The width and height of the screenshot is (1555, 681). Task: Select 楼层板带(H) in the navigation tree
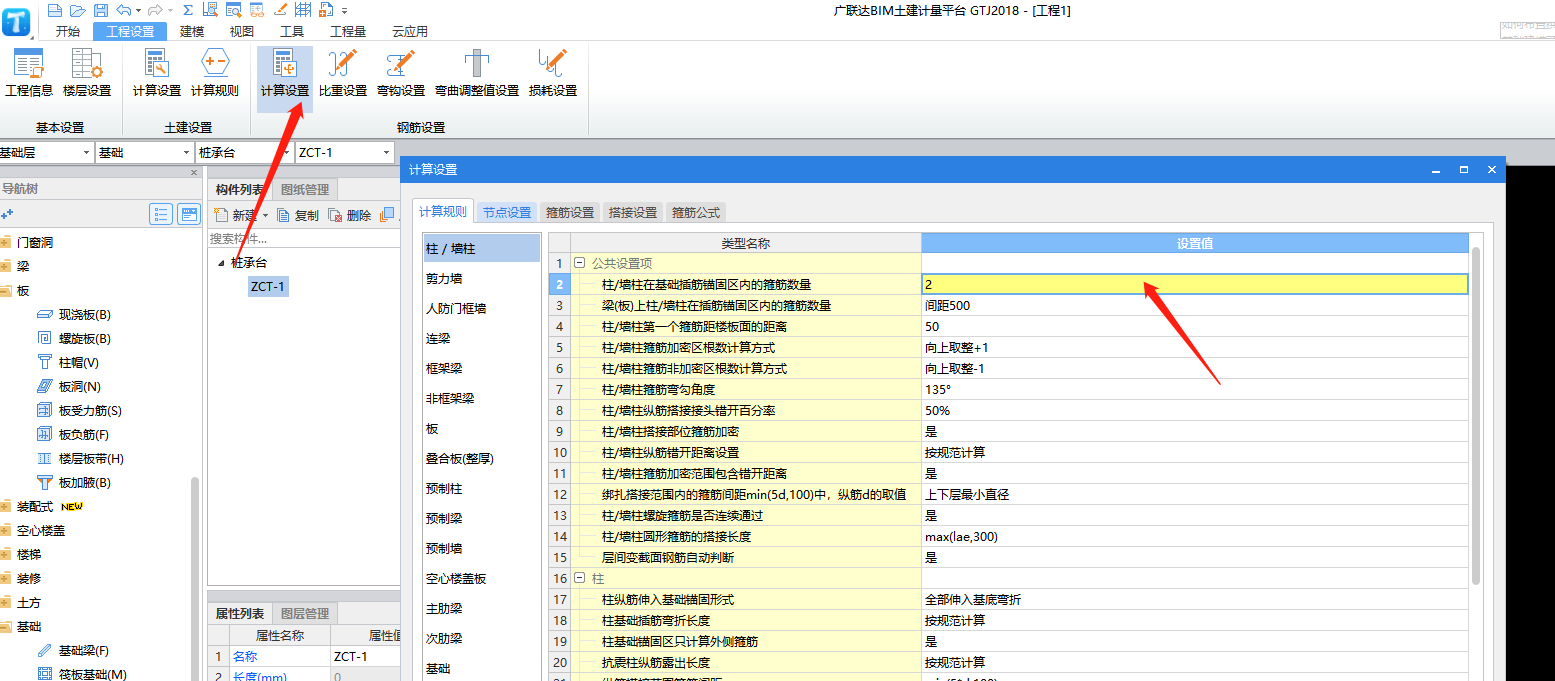[x=91, y=459]
